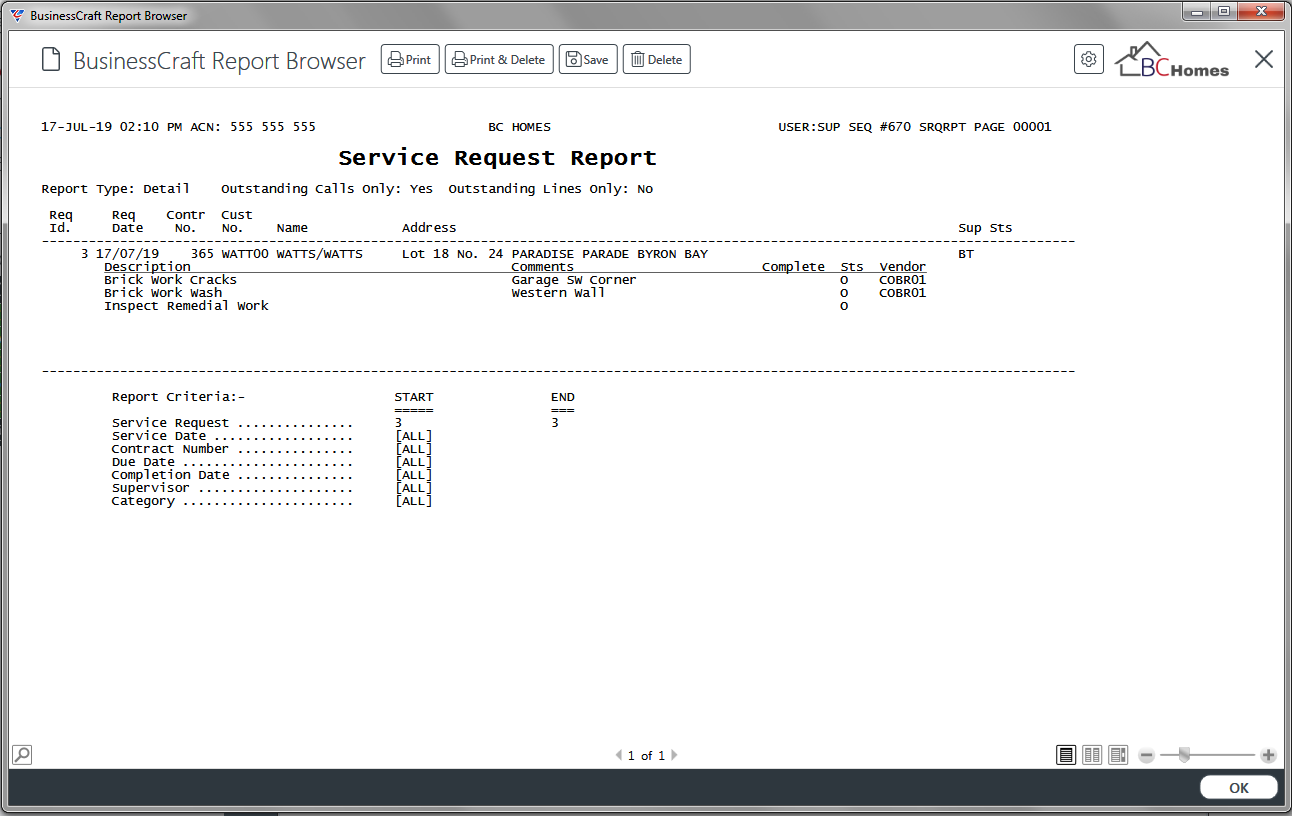
Task: Delete the report with the Delete button
Action: pos(657,60)
